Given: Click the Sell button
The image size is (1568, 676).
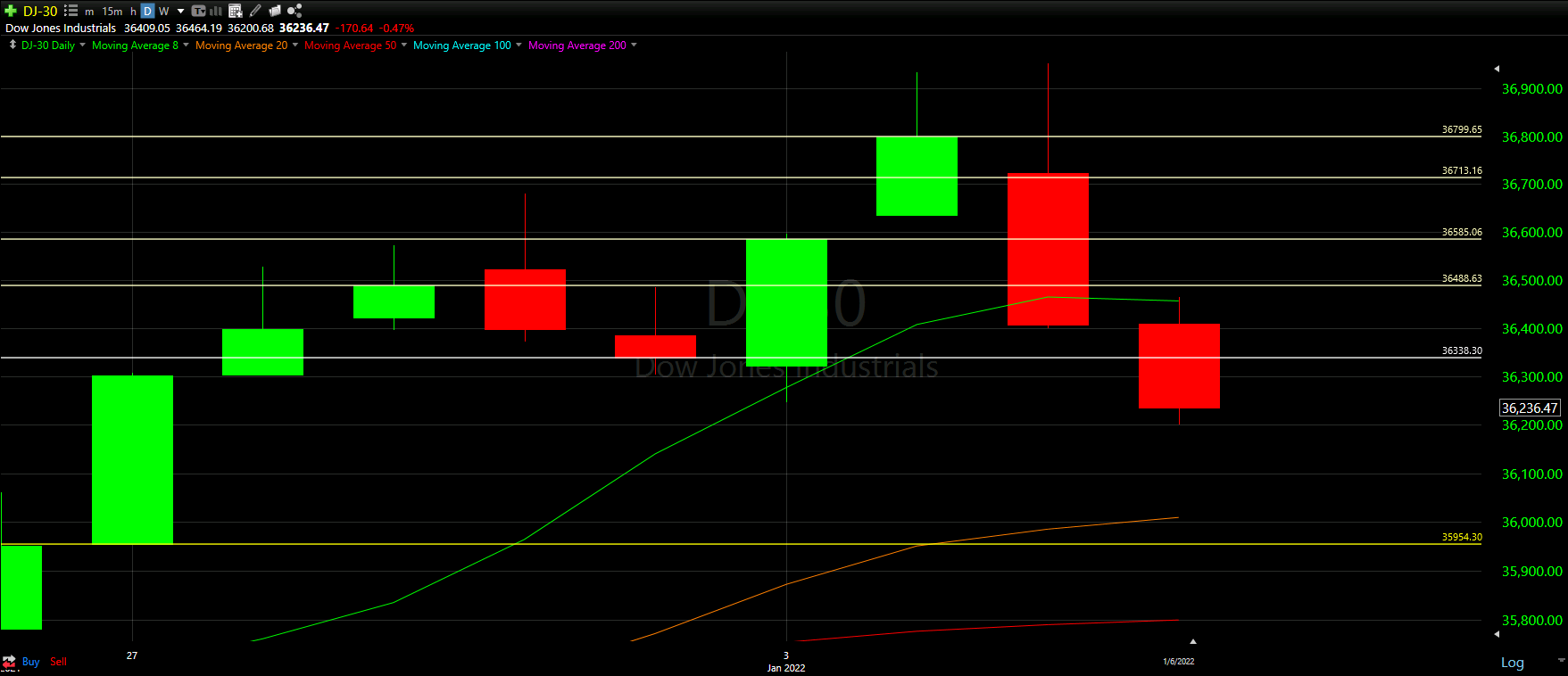Looking at the screenshot, I should click(58, 662).
